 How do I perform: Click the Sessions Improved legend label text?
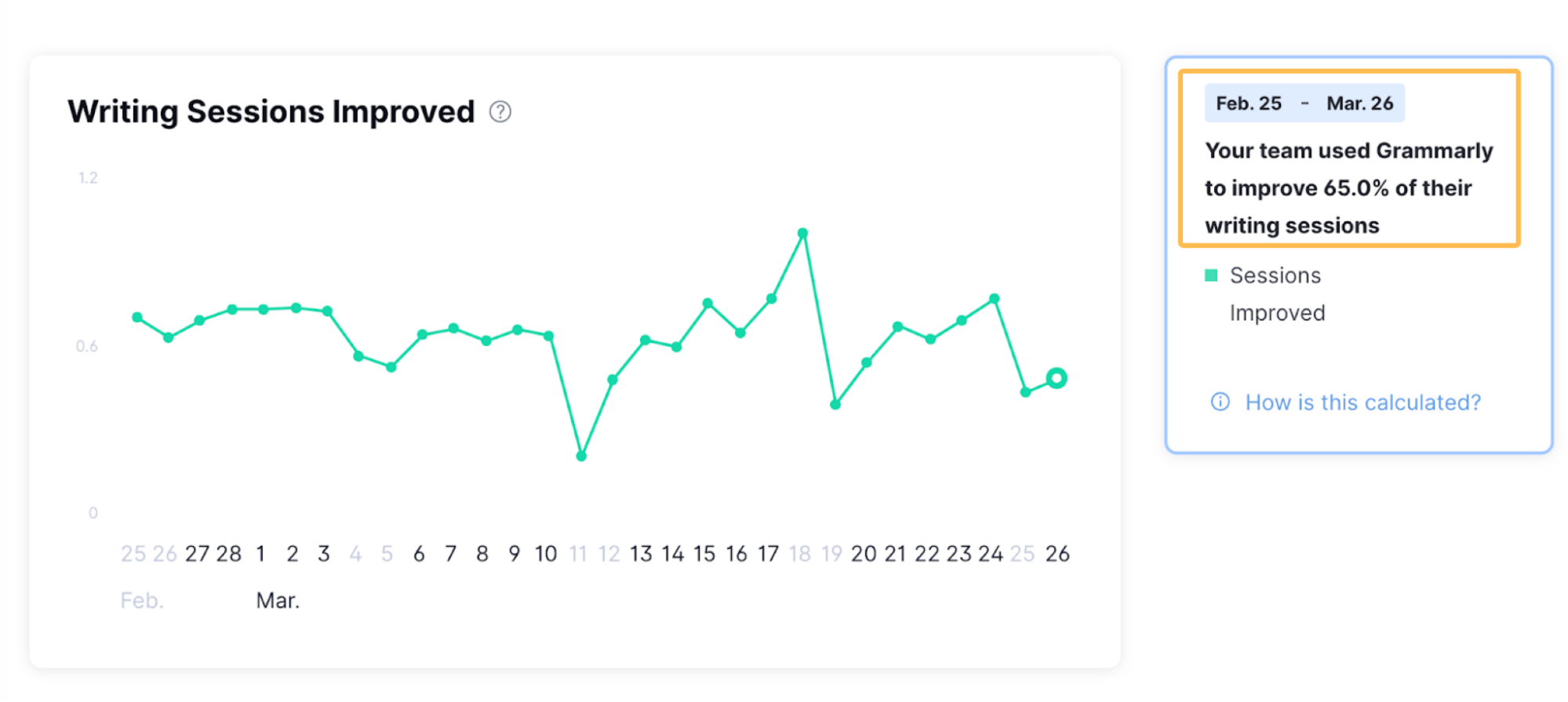click(1275, 293)
